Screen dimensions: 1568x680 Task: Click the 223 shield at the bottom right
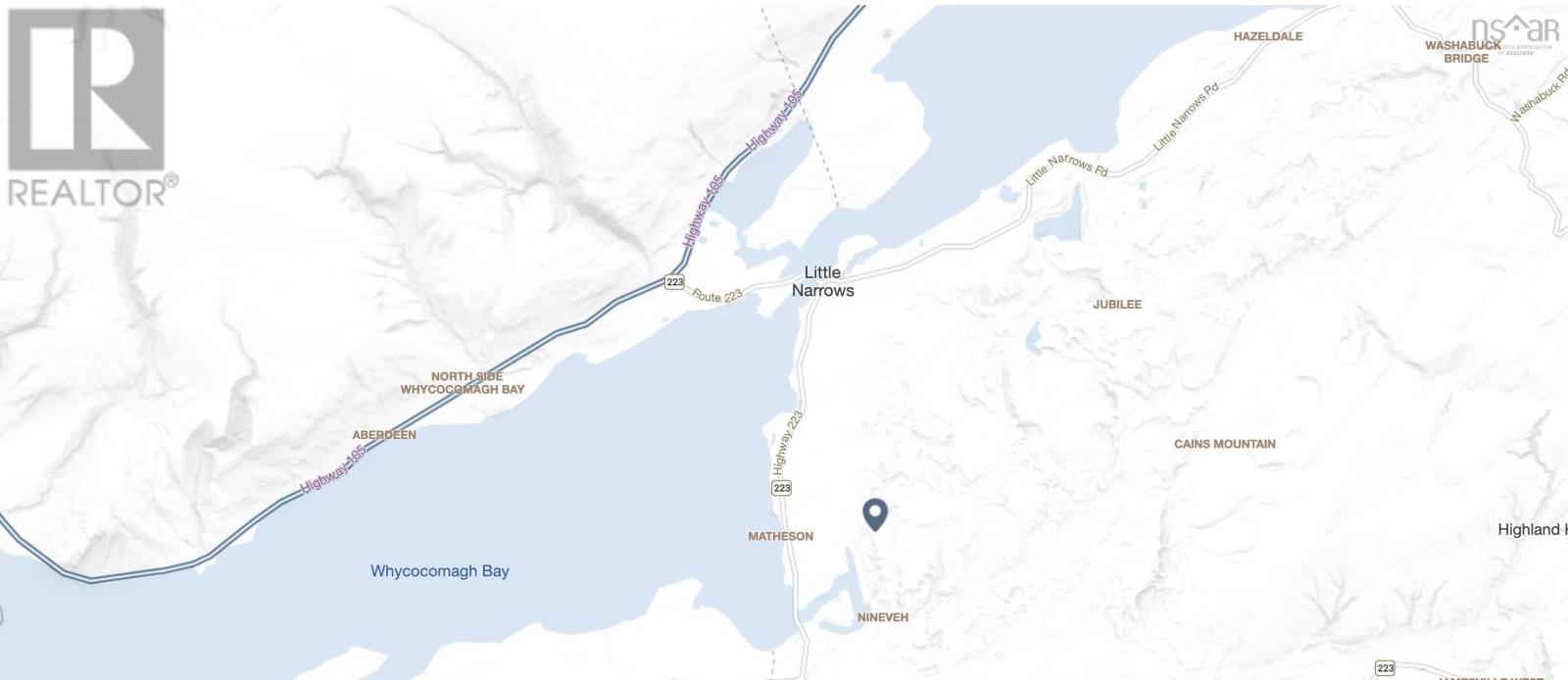point(1385,668)
